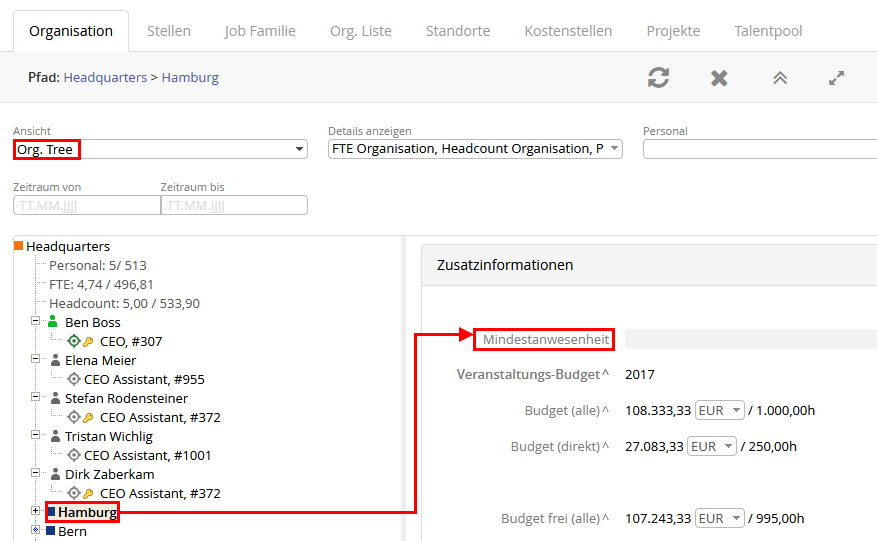Select Tristan Wichlig in the tree
The image size is (877, 541).
pyautogui.click(x=109, y=436)
